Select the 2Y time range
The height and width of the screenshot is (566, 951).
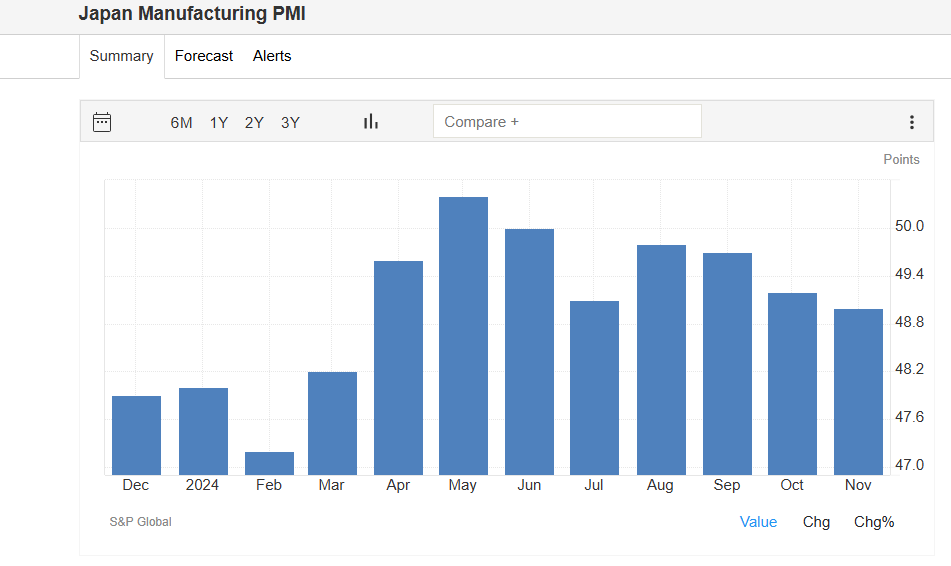[x=254, y=123]
